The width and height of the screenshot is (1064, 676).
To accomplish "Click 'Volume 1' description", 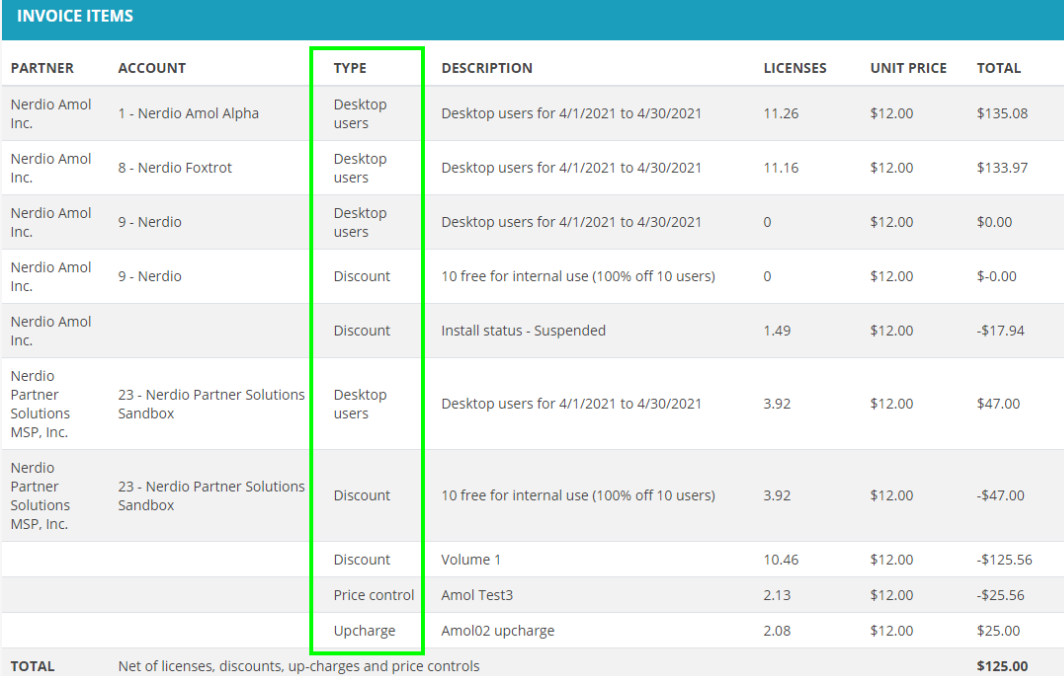I will 471,560.
